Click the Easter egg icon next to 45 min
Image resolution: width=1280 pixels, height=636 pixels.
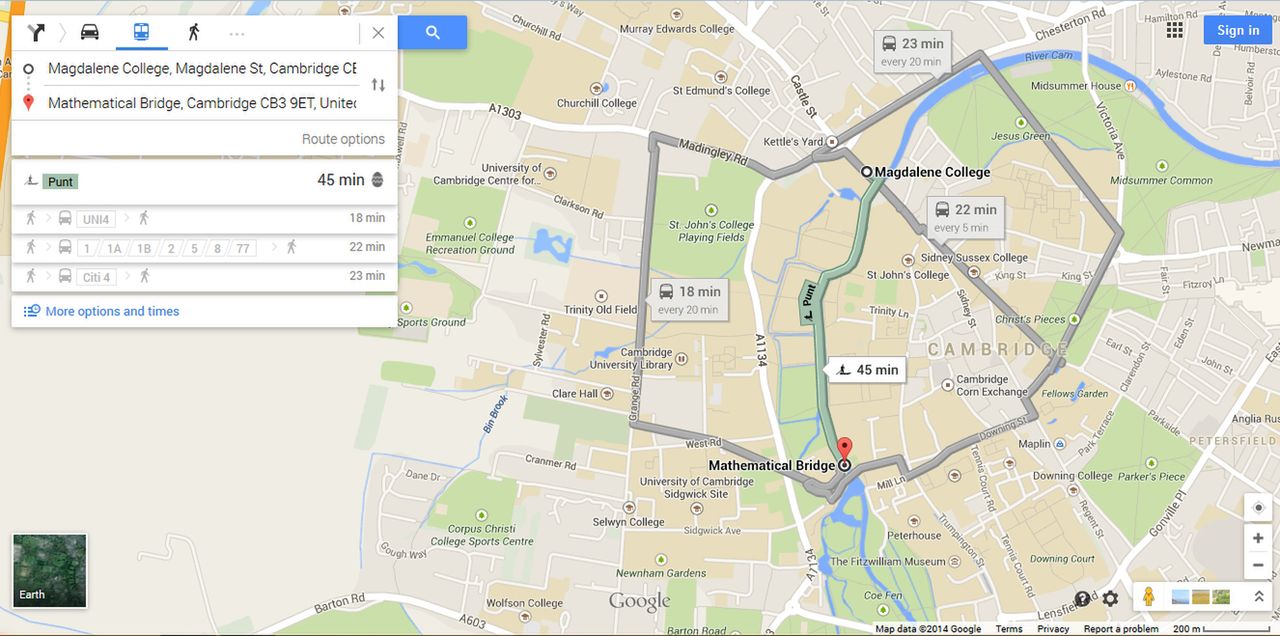coord(378,180)
